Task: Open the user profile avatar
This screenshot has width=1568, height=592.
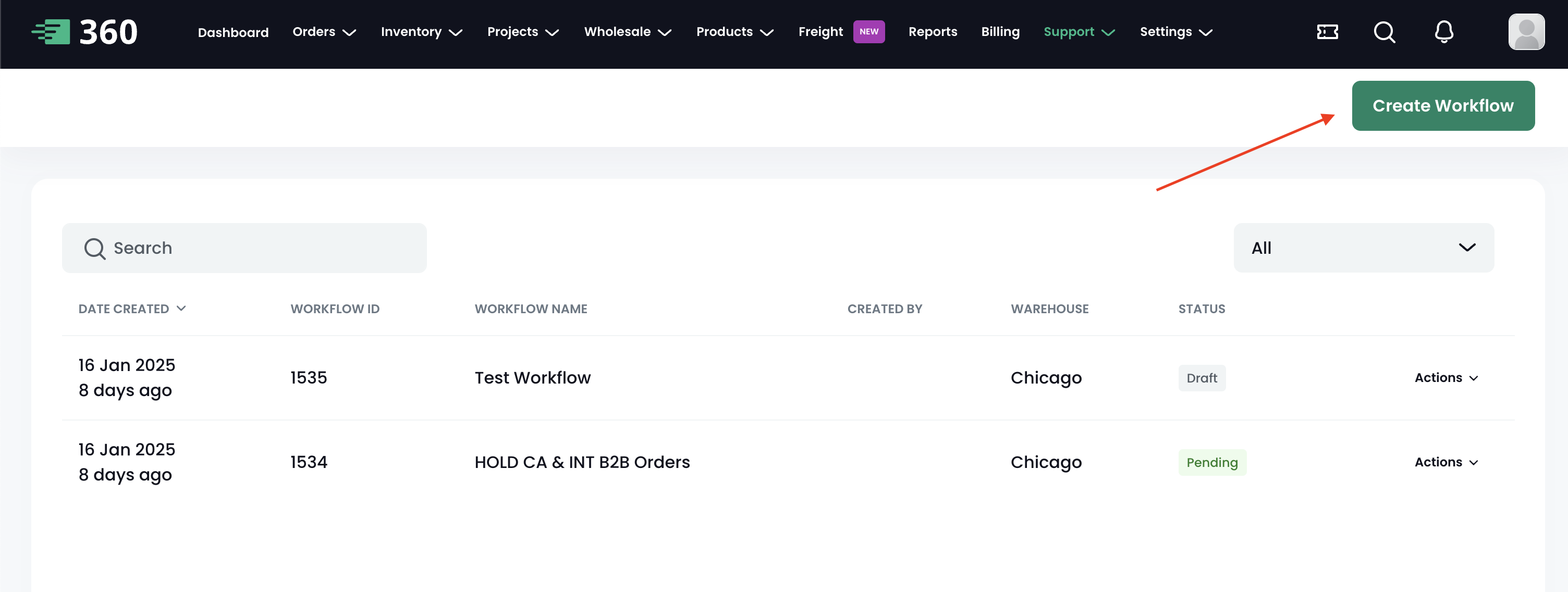Action: pos(1526,32)
